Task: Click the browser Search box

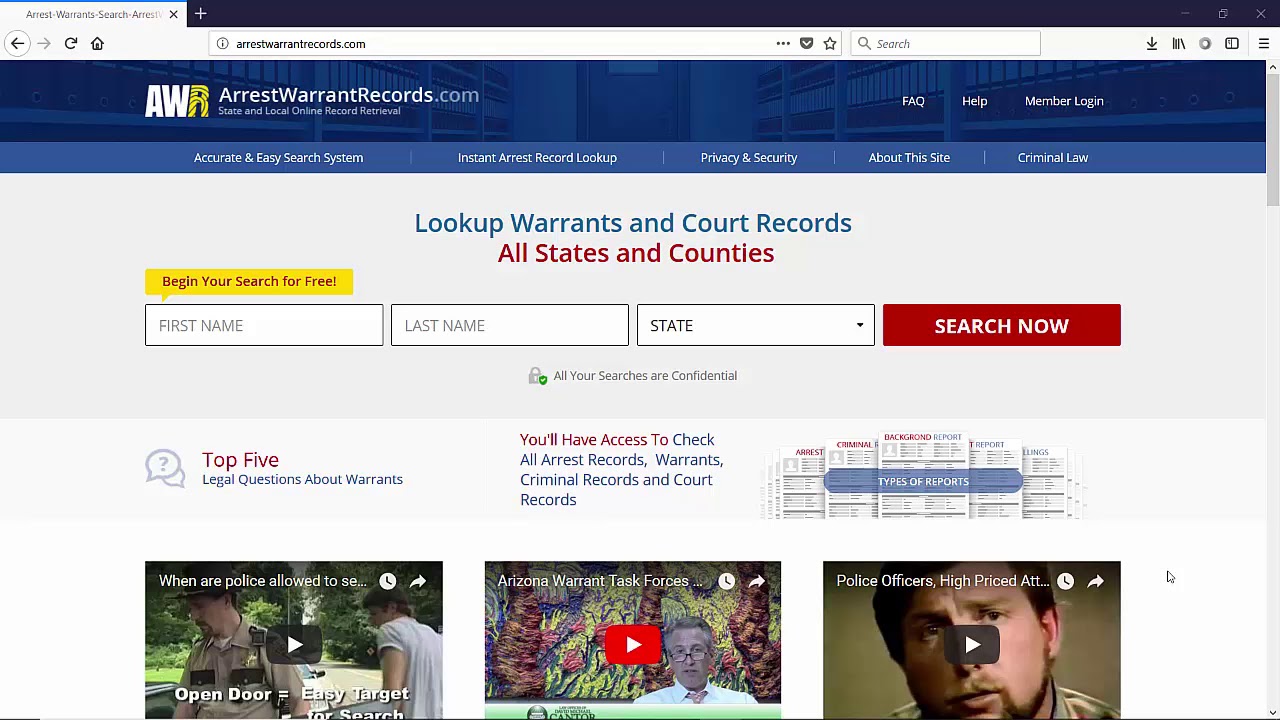Action: [x=946, y=44]
